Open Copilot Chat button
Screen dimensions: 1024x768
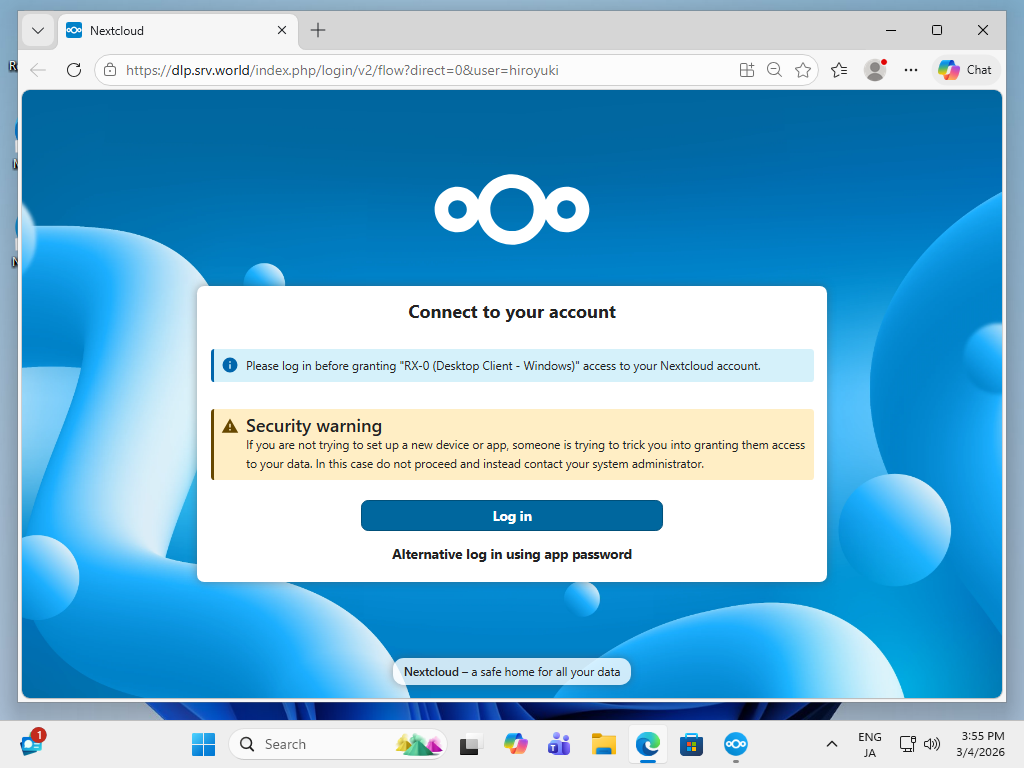pyautogui.click(x=965, y=70)
